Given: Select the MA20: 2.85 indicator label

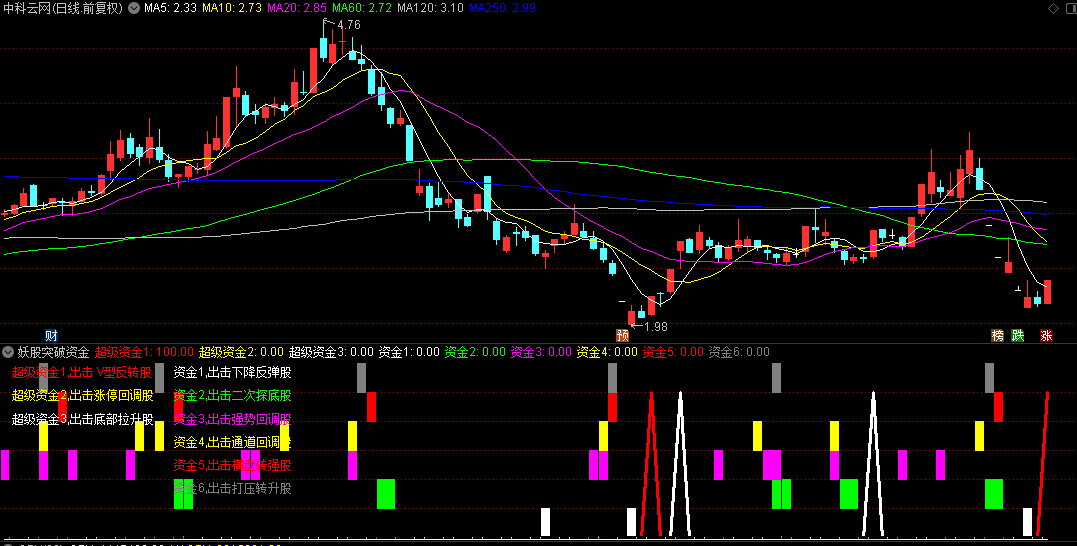Looking at the screenshot, I should point(297,8).
